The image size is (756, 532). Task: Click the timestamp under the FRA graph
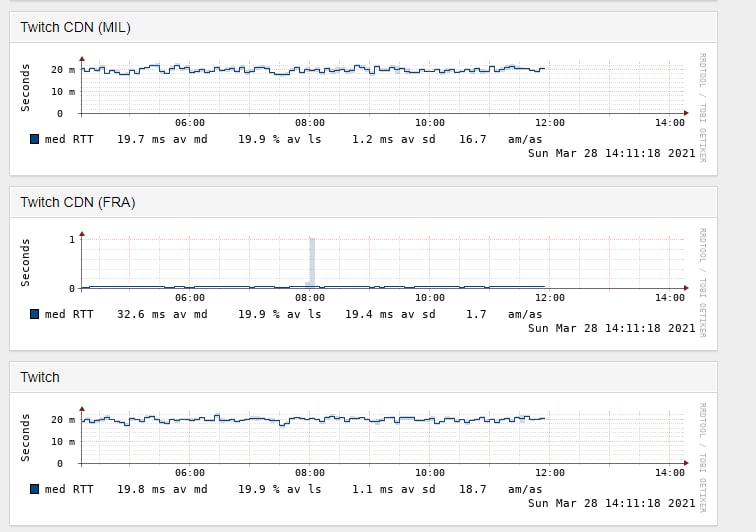point(611,328)
